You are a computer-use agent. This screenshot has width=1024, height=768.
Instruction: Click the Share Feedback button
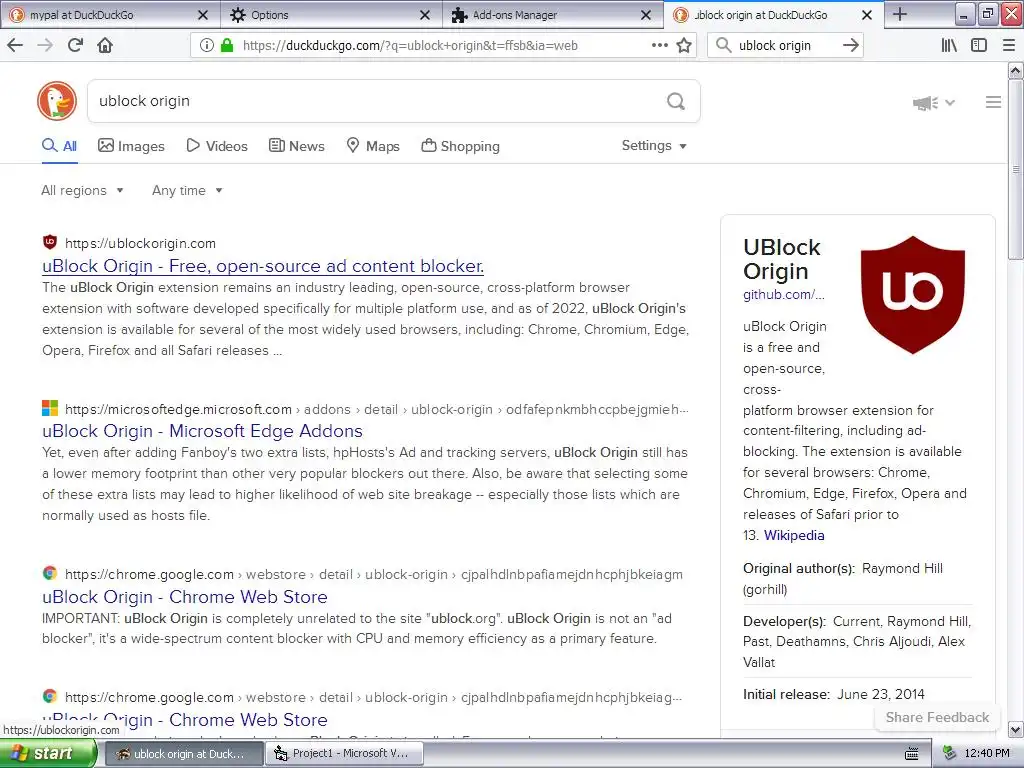click(x=937, y=717)
